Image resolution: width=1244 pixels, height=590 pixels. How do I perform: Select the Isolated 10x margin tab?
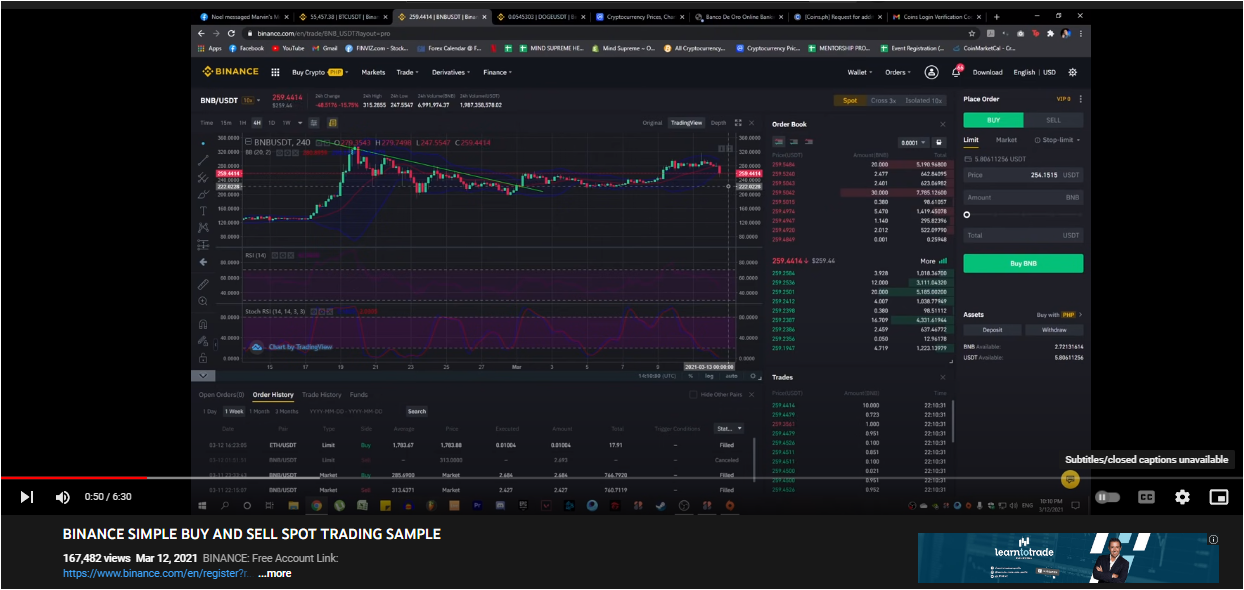pos(922,100)
